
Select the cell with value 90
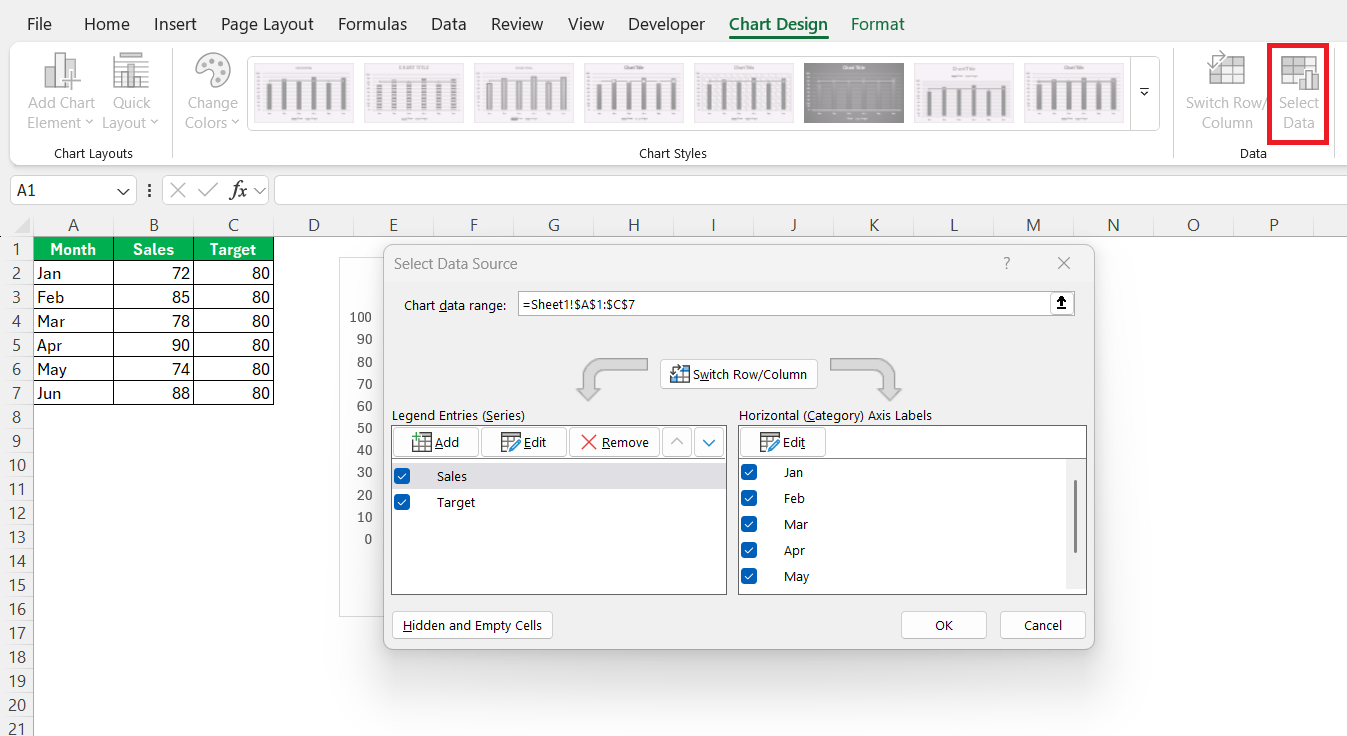[x=153, y=345]
